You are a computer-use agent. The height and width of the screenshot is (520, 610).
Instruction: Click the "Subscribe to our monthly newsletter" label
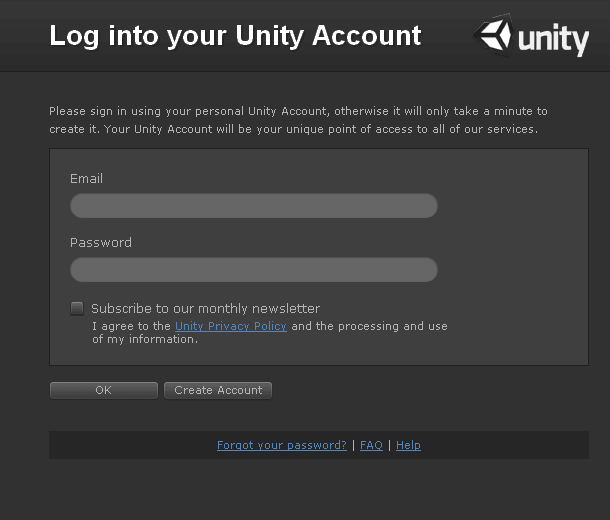[x=205, y=309]
